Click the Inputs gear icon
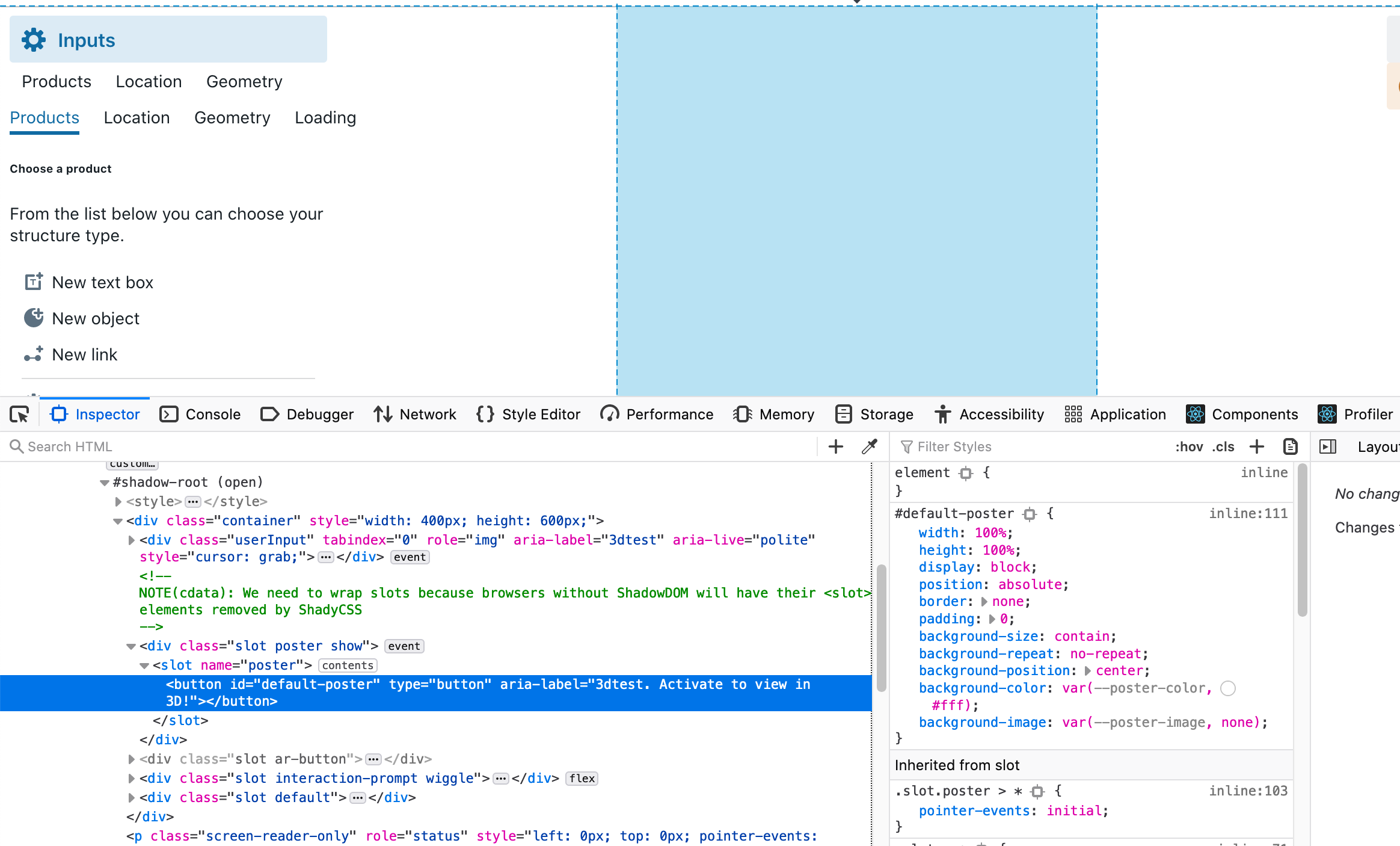The width and height of the screenshot is (1400, 846). point(34,40)
